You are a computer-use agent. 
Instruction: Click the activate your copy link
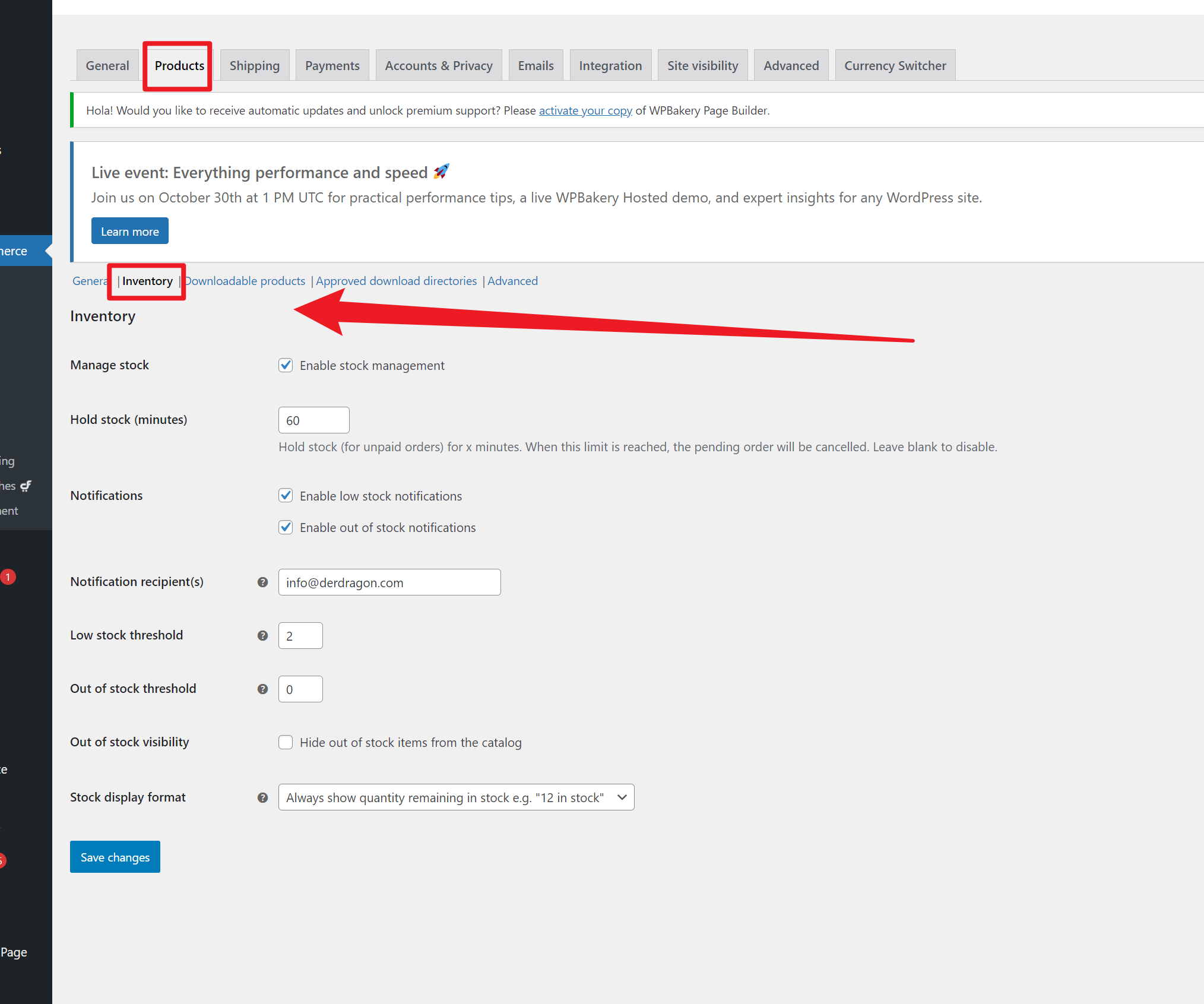pos(585,110)
